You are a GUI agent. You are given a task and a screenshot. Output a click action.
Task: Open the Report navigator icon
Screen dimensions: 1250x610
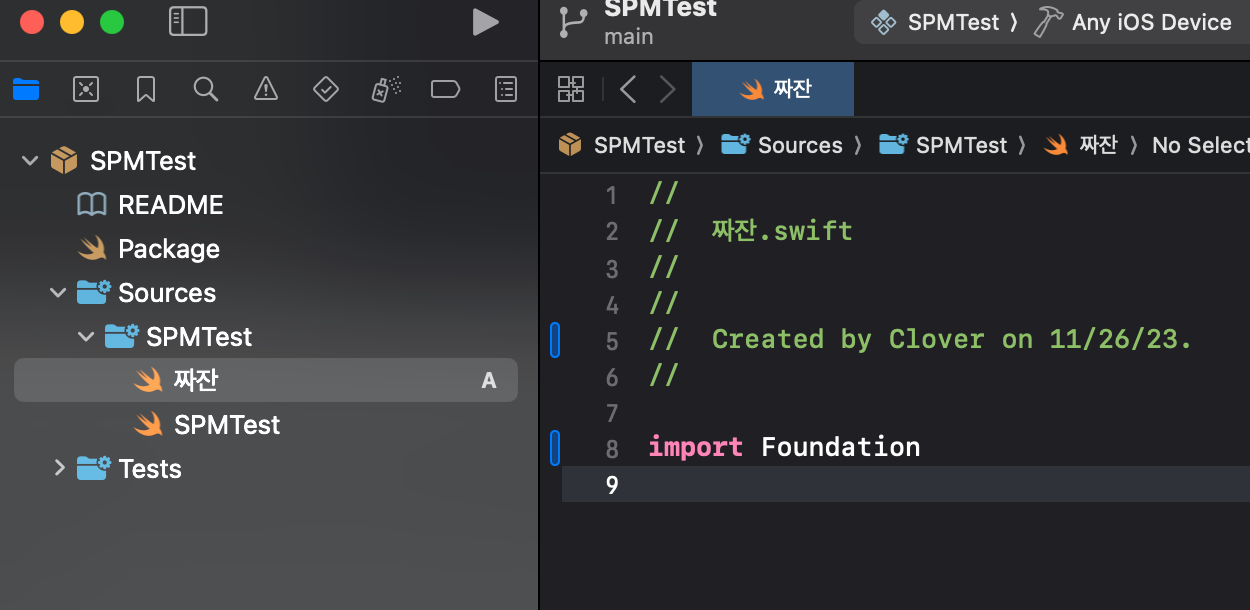click(x=506, y=90)
